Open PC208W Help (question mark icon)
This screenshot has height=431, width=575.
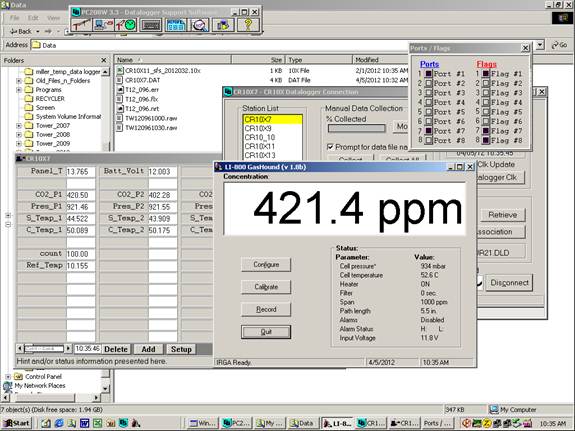248,25
